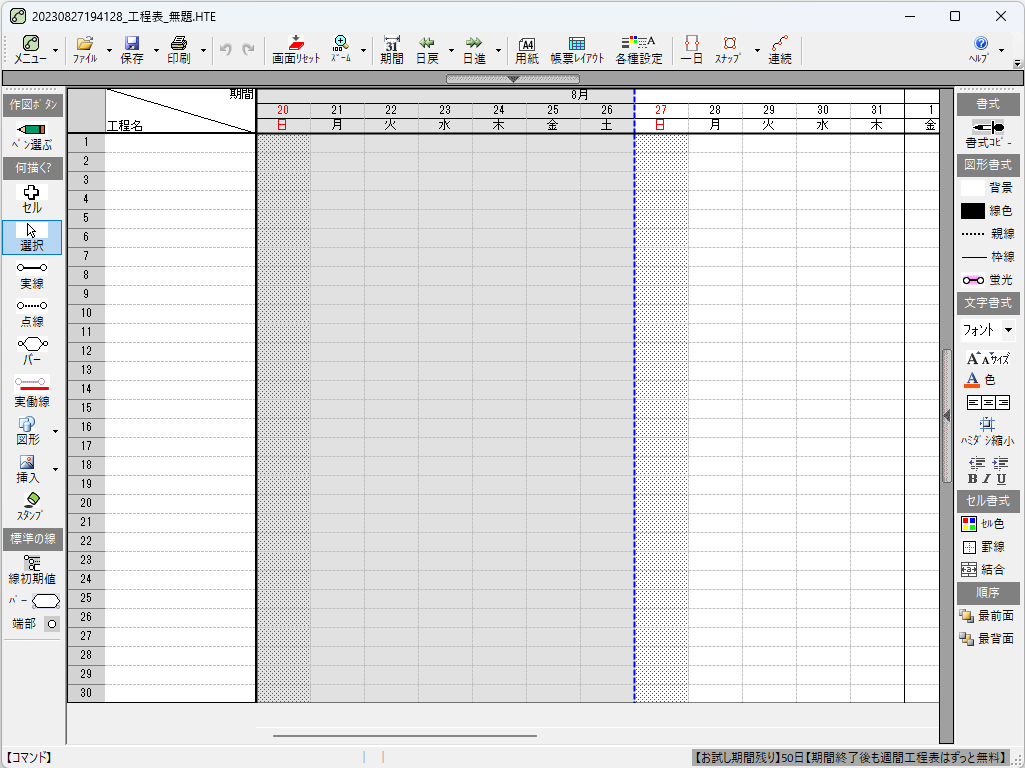This screenshot has width=1025, height=768.
Task: Pick the バー bar tool
Action: [32, 351]
